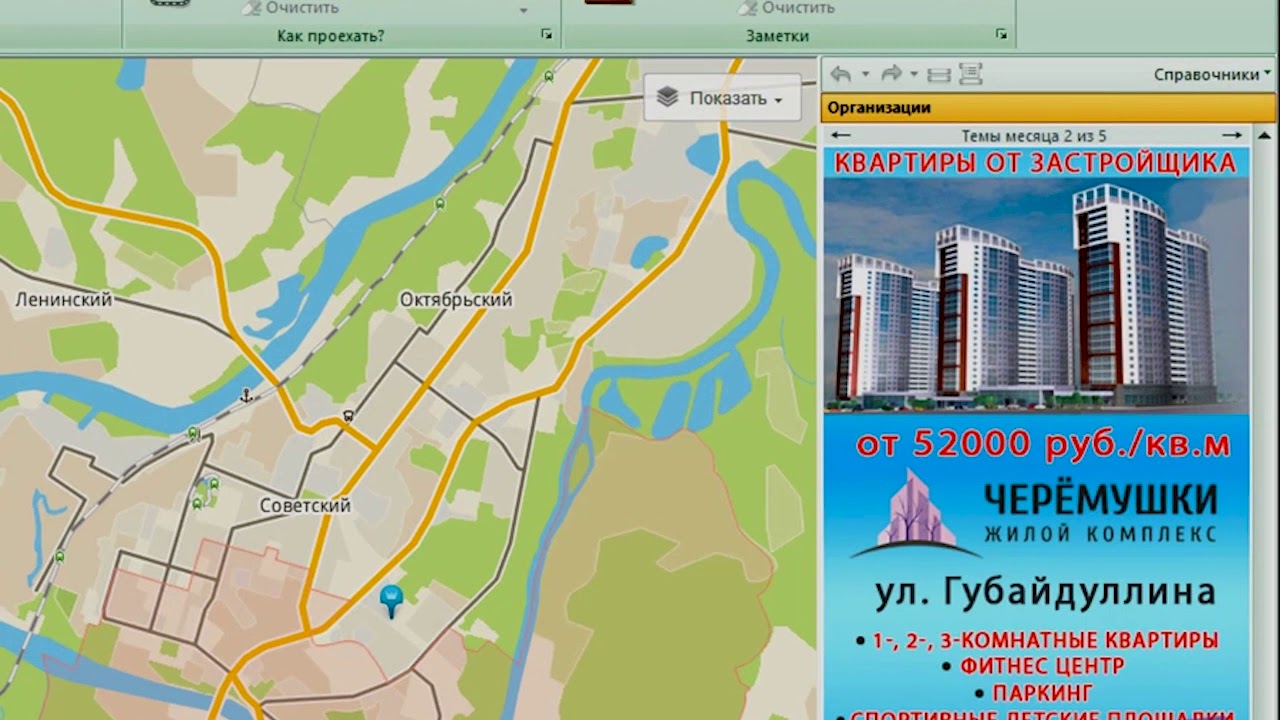1280x720 pixels.
Task: Open the Как проехать group dialog launcher
Action: pyautogui.click(x=546, y=35)
